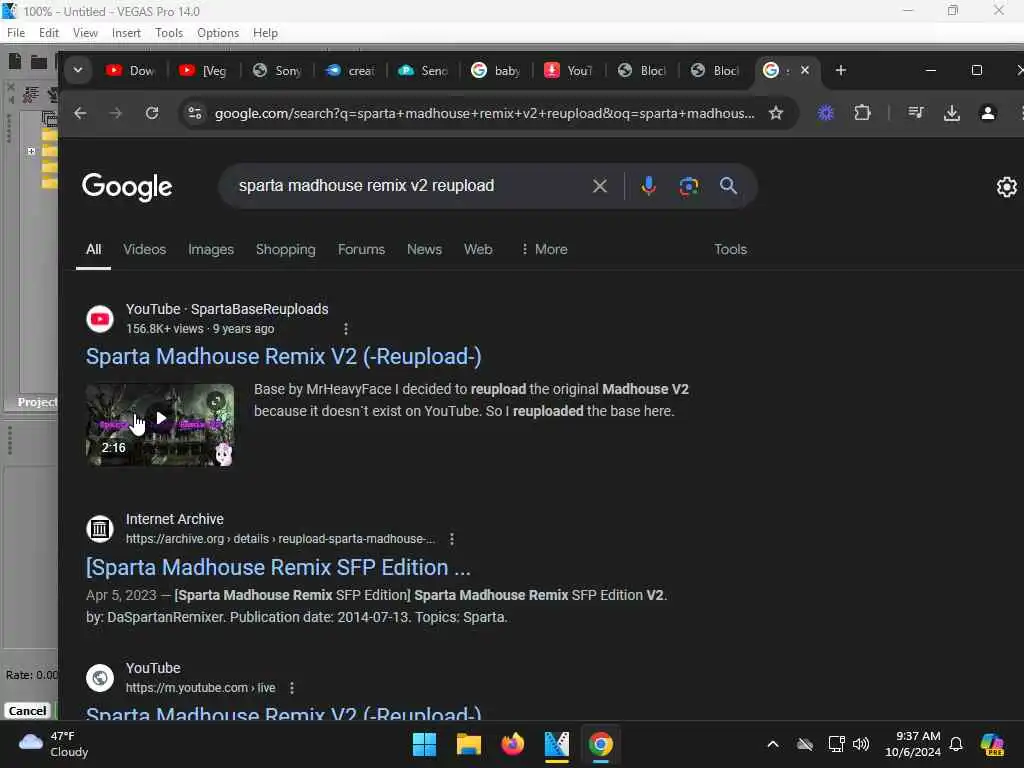Close the active Google search tab
The width and height of the screenshot is (1024, 768).
805,70
